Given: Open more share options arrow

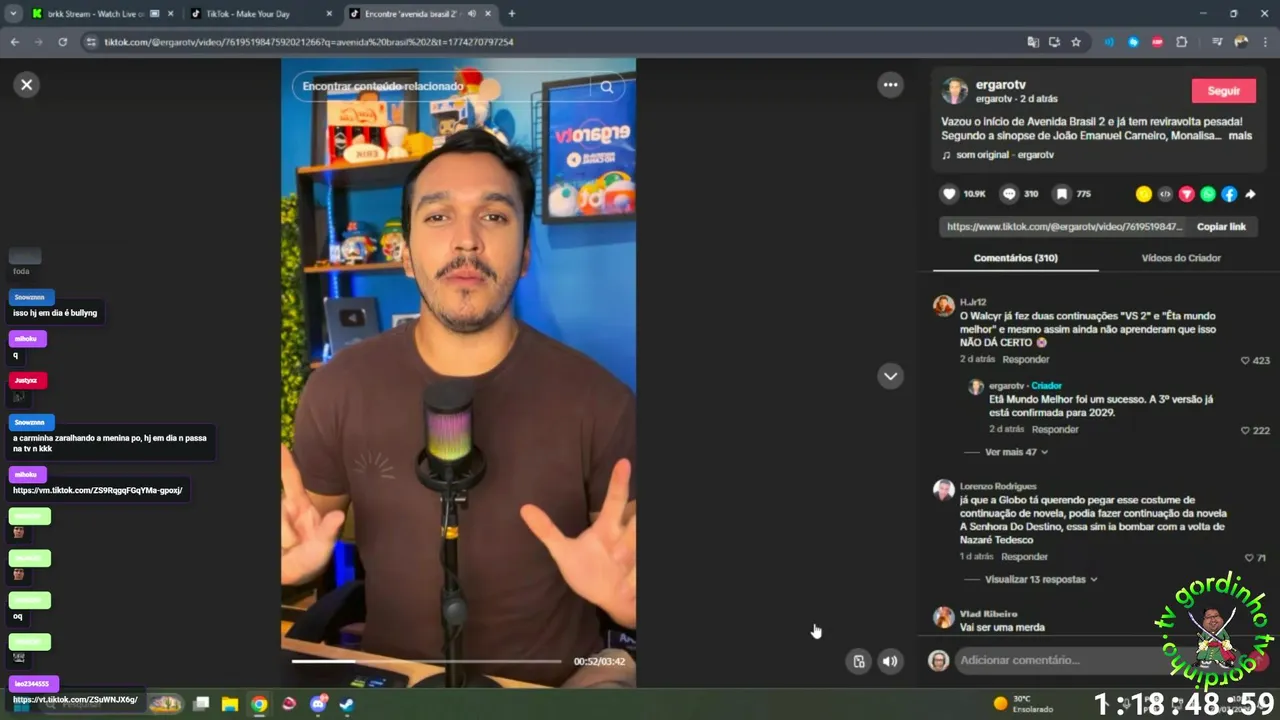Looking at the screenshot, I should click(x=1250, y=194).
